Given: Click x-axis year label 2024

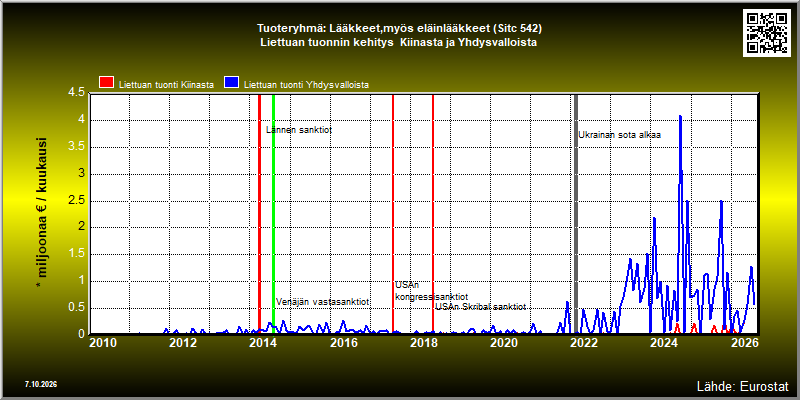Looking at the screenshot, I should pyautogui.click(x=664, y=343).
